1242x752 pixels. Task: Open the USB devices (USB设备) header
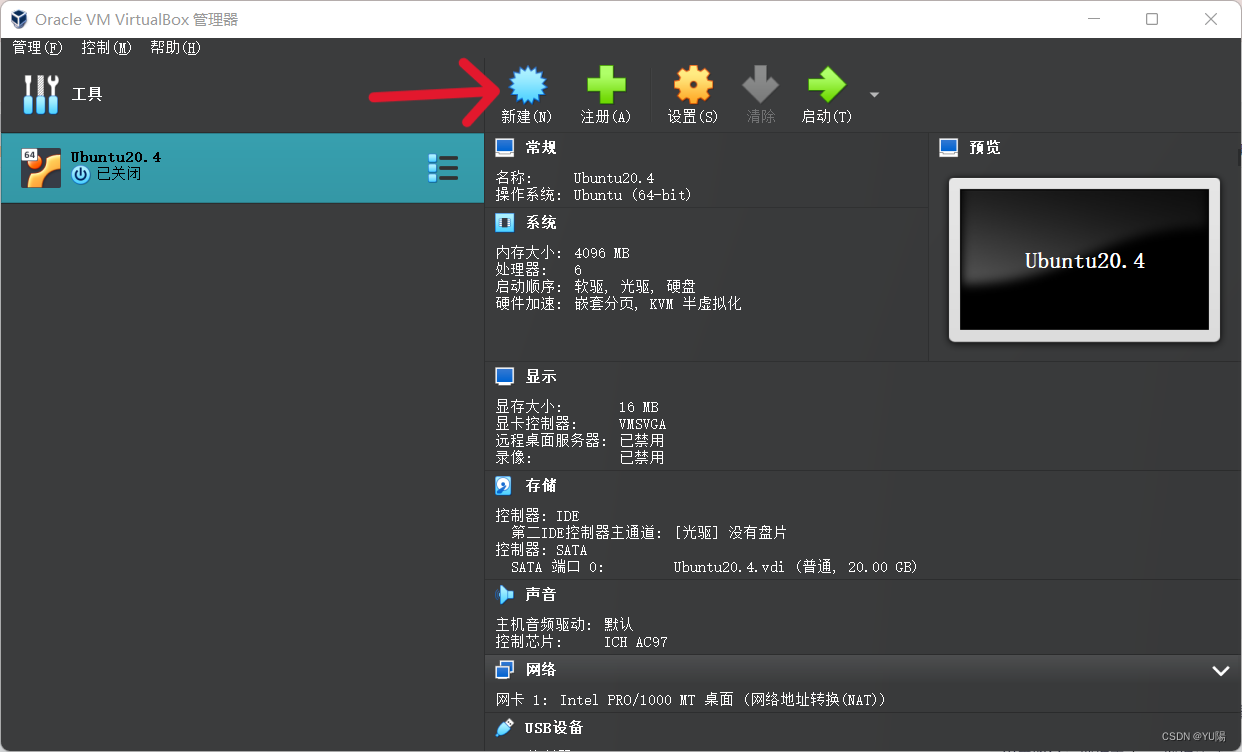[554, 728]
